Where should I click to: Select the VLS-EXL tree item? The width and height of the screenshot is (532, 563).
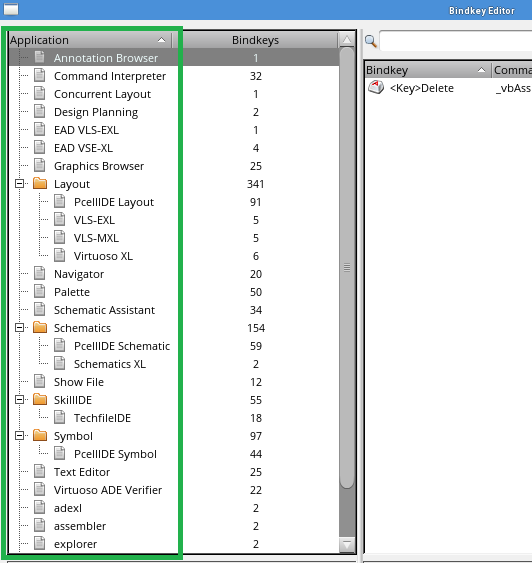click(x=94, y=220)
